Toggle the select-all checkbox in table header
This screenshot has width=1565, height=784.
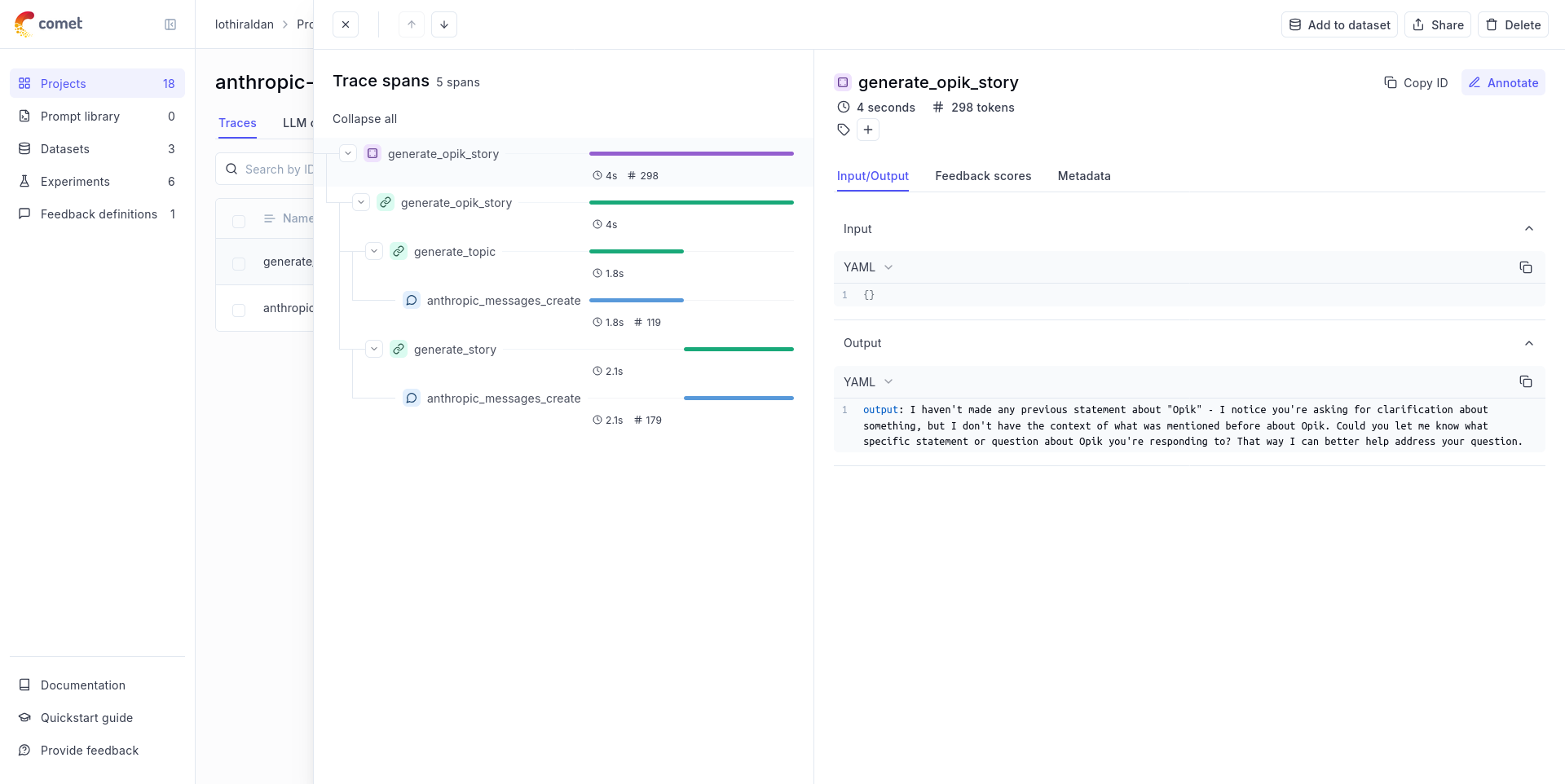(239, 221)
